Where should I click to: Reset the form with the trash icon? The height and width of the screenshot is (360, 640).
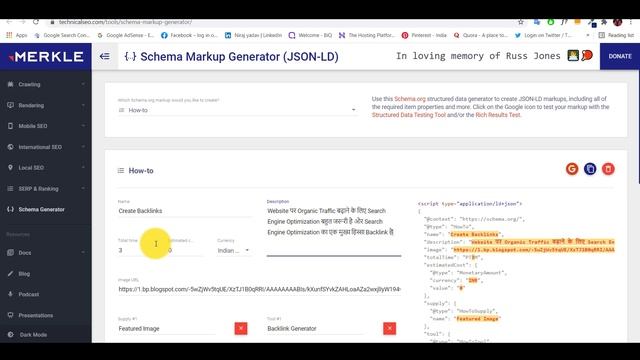[608, 169]
